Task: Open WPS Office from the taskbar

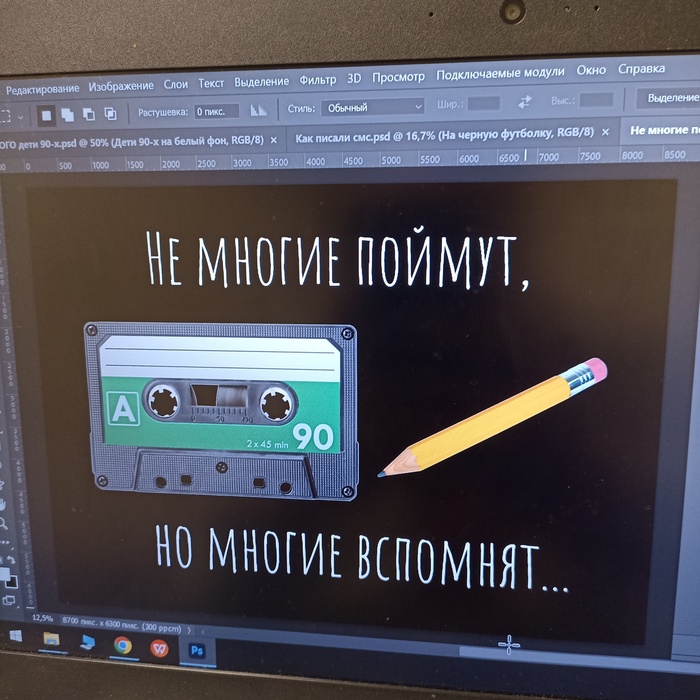Action: (x=159, y=648)
